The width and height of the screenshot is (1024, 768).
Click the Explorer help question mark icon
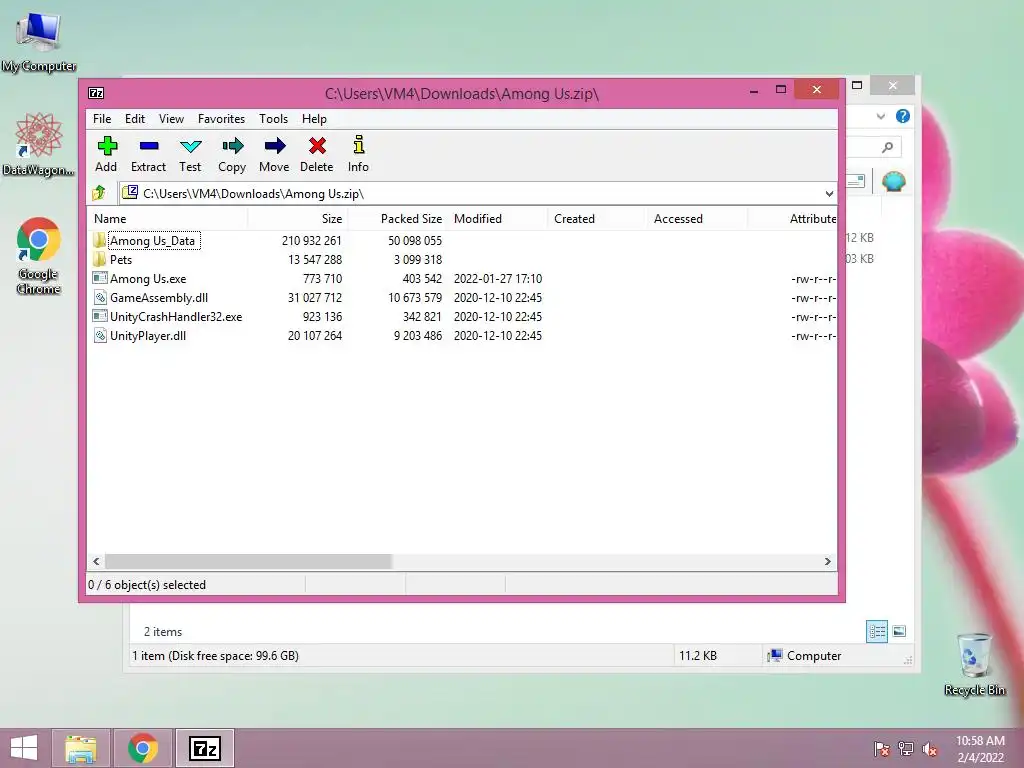(x=903, y=116)
